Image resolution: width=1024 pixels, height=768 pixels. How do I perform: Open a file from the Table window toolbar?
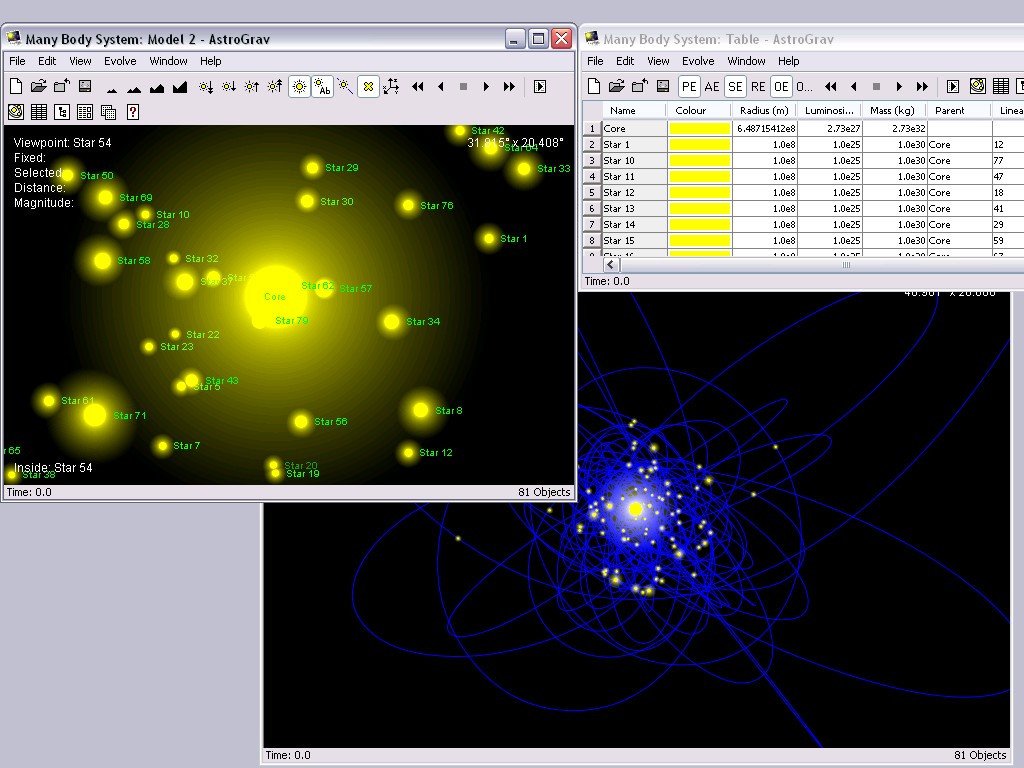(616, 86)
